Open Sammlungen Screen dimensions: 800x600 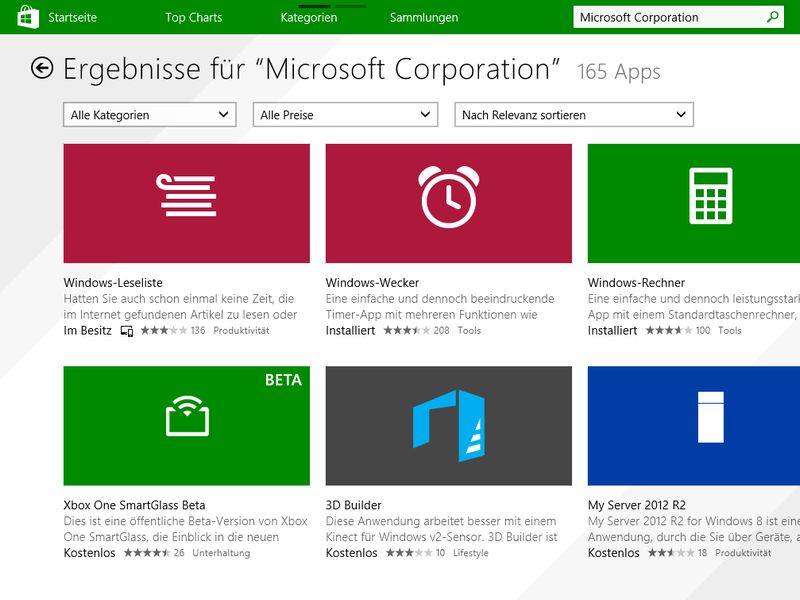[x=424, y=17]
